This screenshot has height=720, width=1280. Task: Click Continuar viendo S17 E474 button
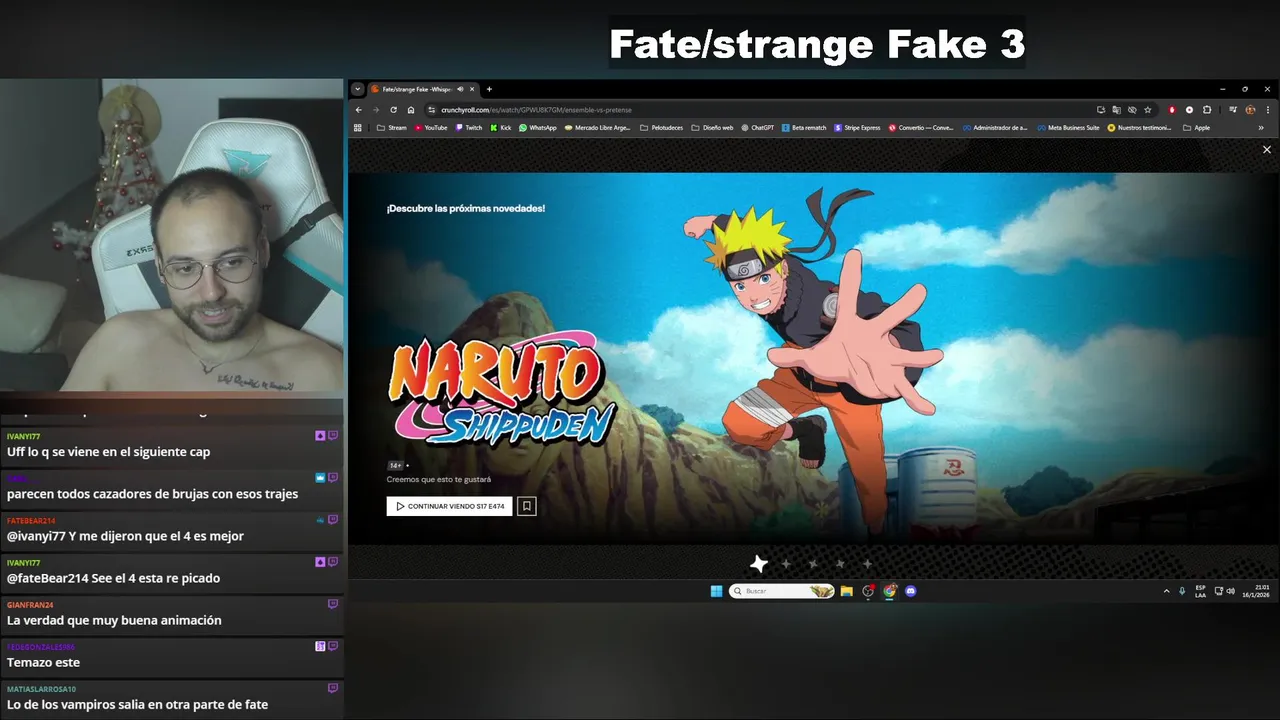click(450, 506)
